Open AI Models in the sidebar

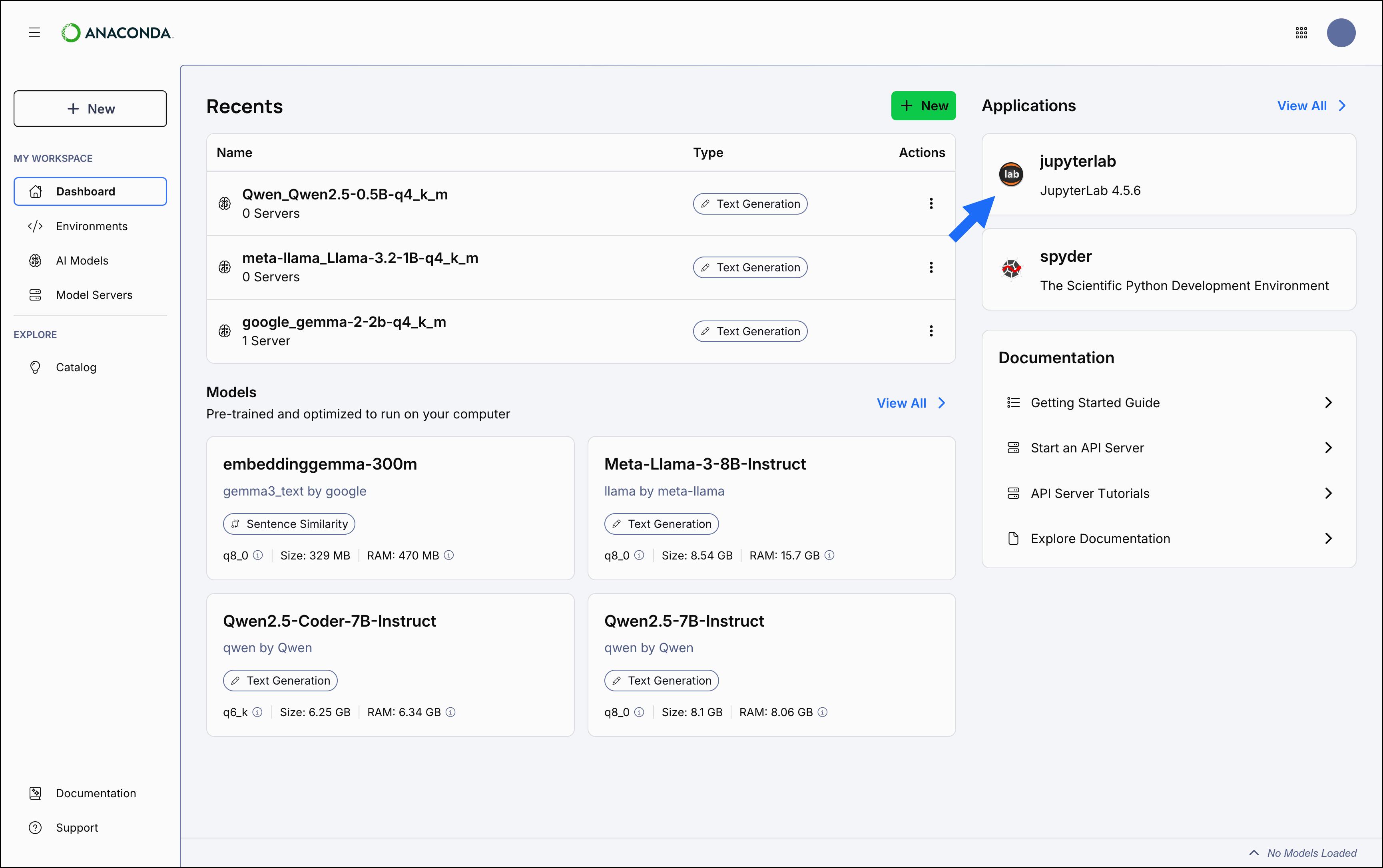90,261
